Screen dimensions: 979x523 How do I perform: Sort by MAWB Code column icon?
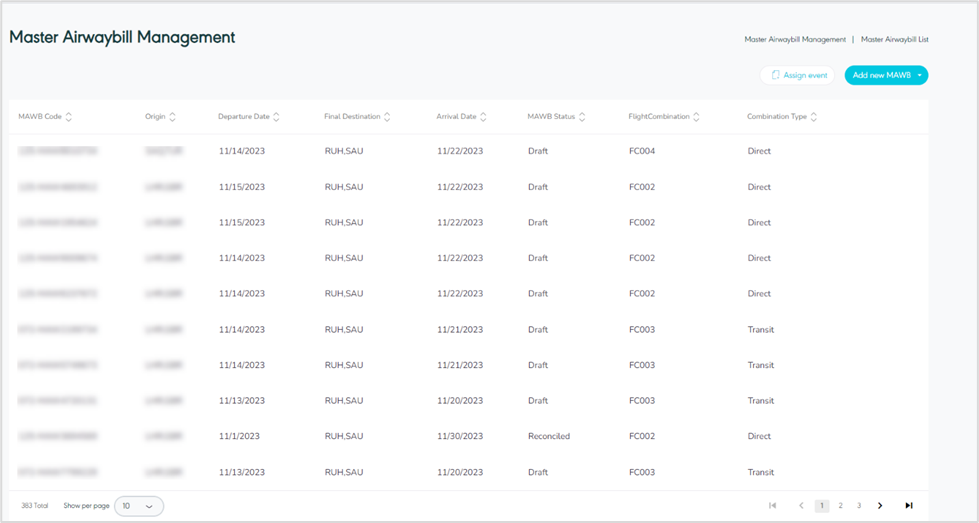click(x=69, y=117)
